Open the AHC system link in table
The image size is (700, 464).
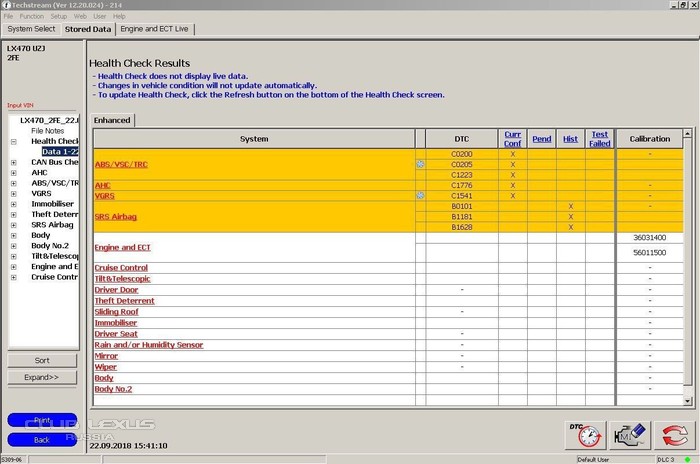tap(102, 185)
